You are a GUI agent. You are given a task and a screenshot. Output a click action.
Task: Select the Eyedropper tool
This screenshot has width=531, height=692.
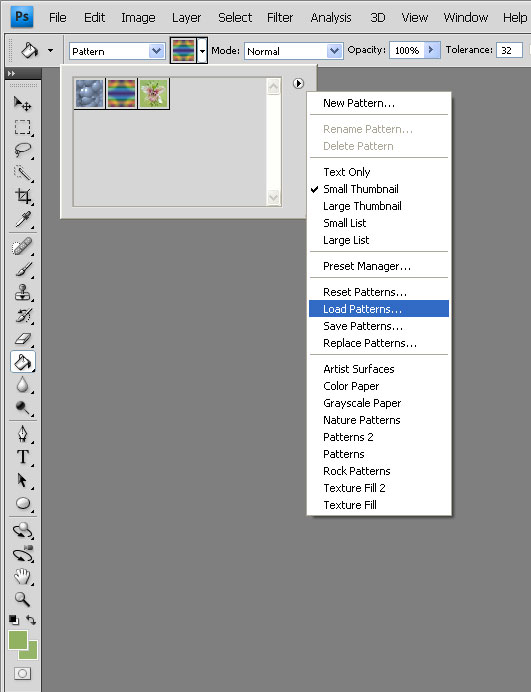click(x=23, y=219)
